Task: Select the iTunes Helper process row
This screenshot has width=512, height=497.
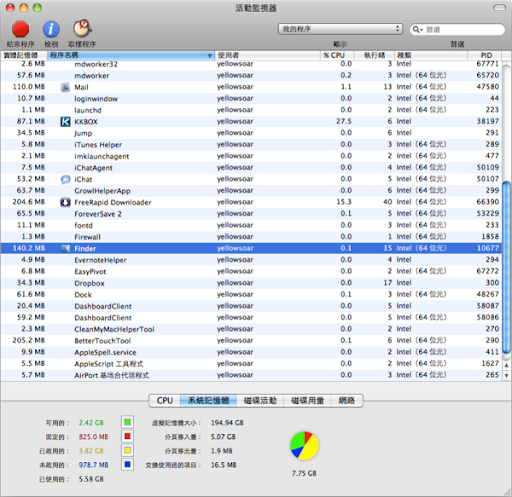Action: [x=251, y=145]
